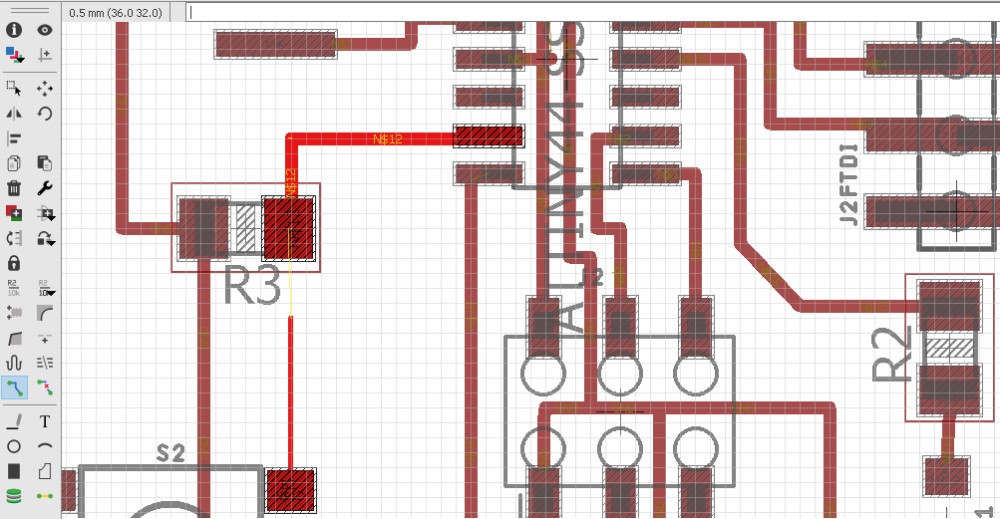Click the command line input field

[x=593, y=13]
